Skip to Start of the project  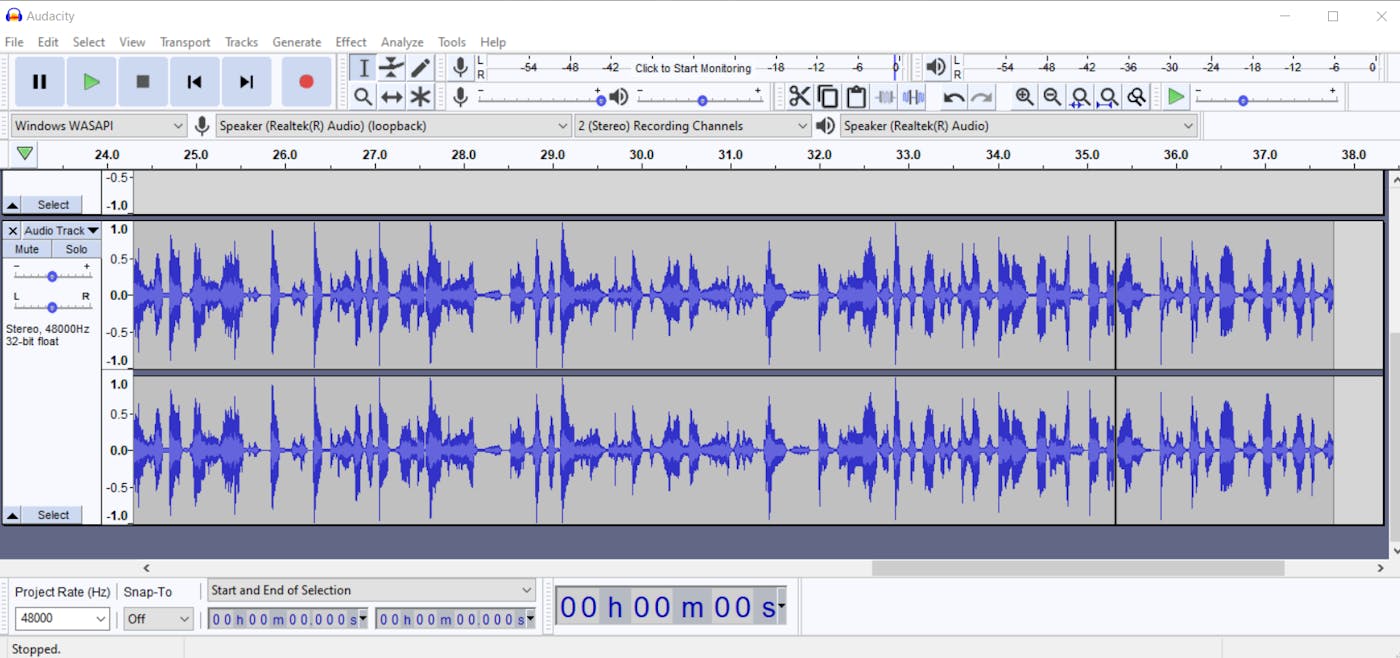(x=195, y=82)
